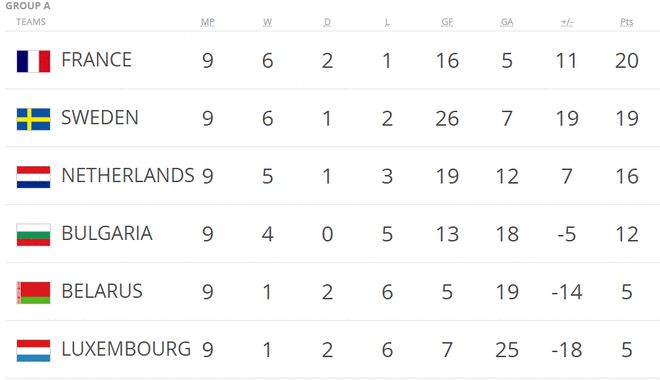Open the LUXEMBOURG team name
Screen dimensions: 660x380
[126, 349]
